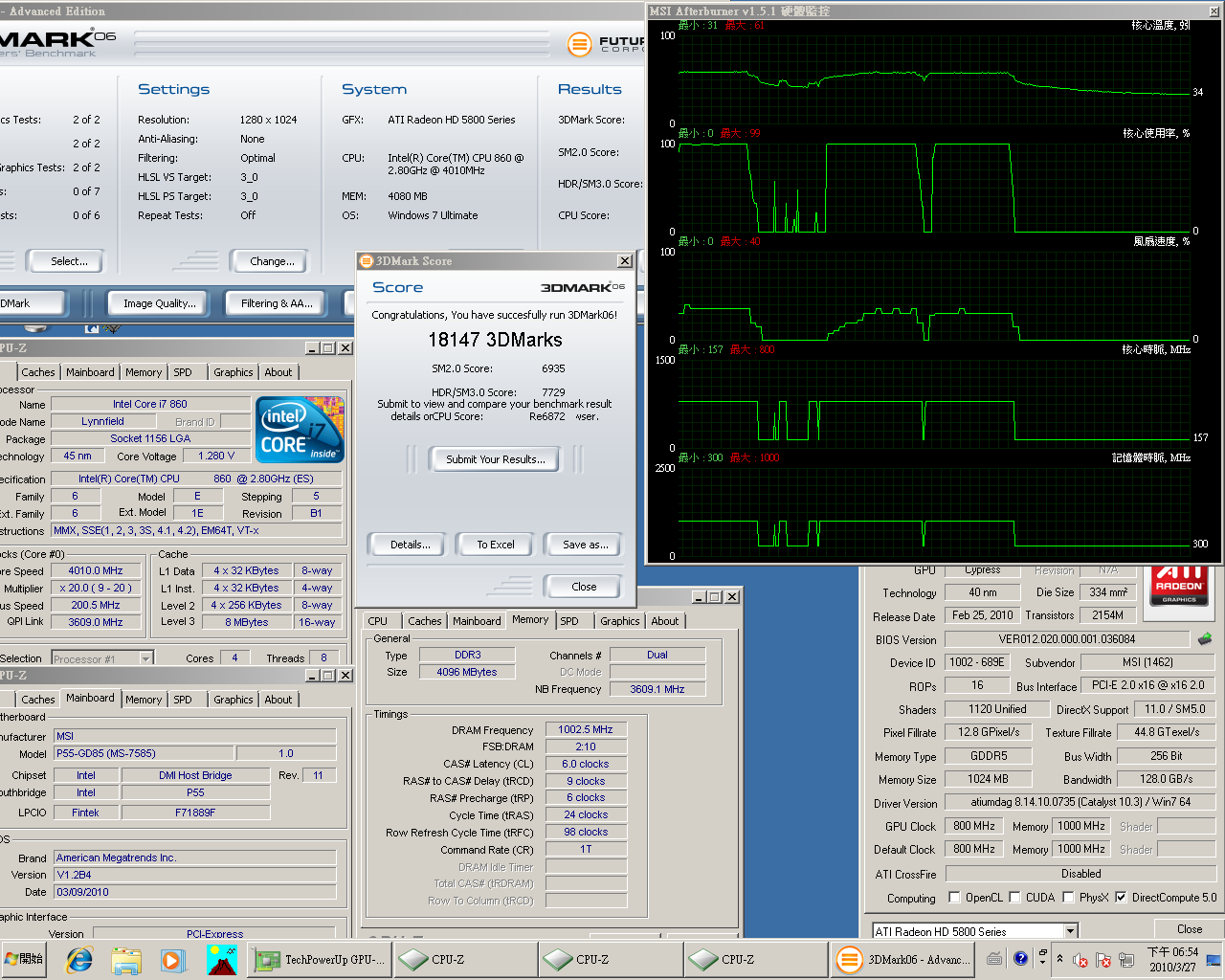Click the core temperature graph in Afterburner
Screen dimensions: 1225x980
tap(936, 78)
